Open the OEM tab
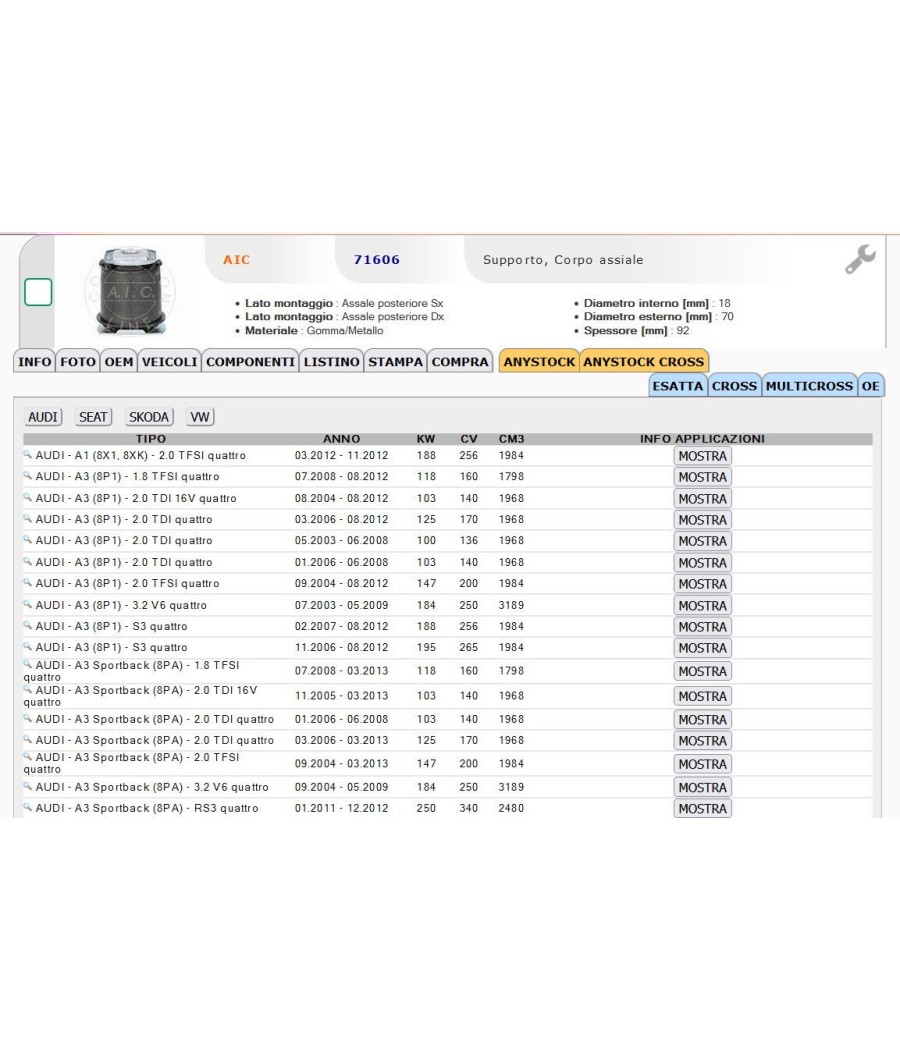The width and height of the screenshot is (900, 1050). 119,362
